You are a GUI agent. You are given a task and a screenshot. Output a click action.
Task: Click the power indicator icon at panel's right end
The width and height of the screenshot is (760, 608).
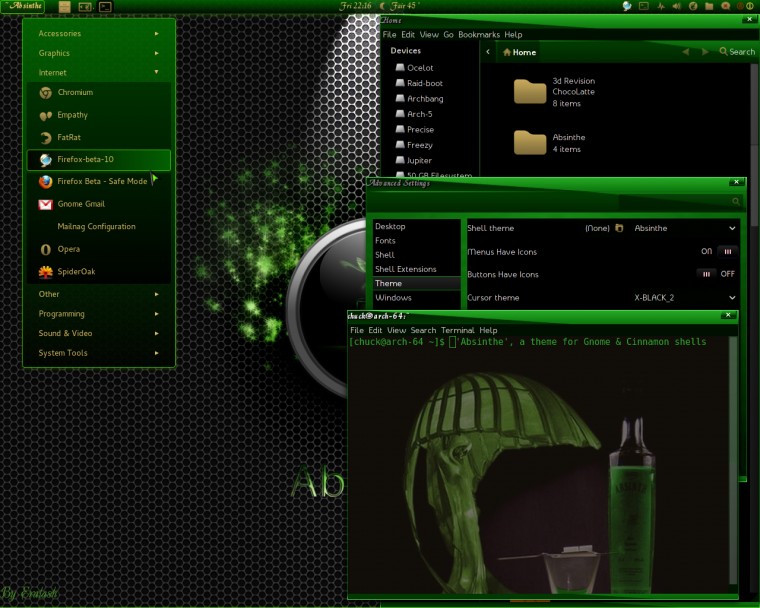pyautogui.click(x=749, y=6)
